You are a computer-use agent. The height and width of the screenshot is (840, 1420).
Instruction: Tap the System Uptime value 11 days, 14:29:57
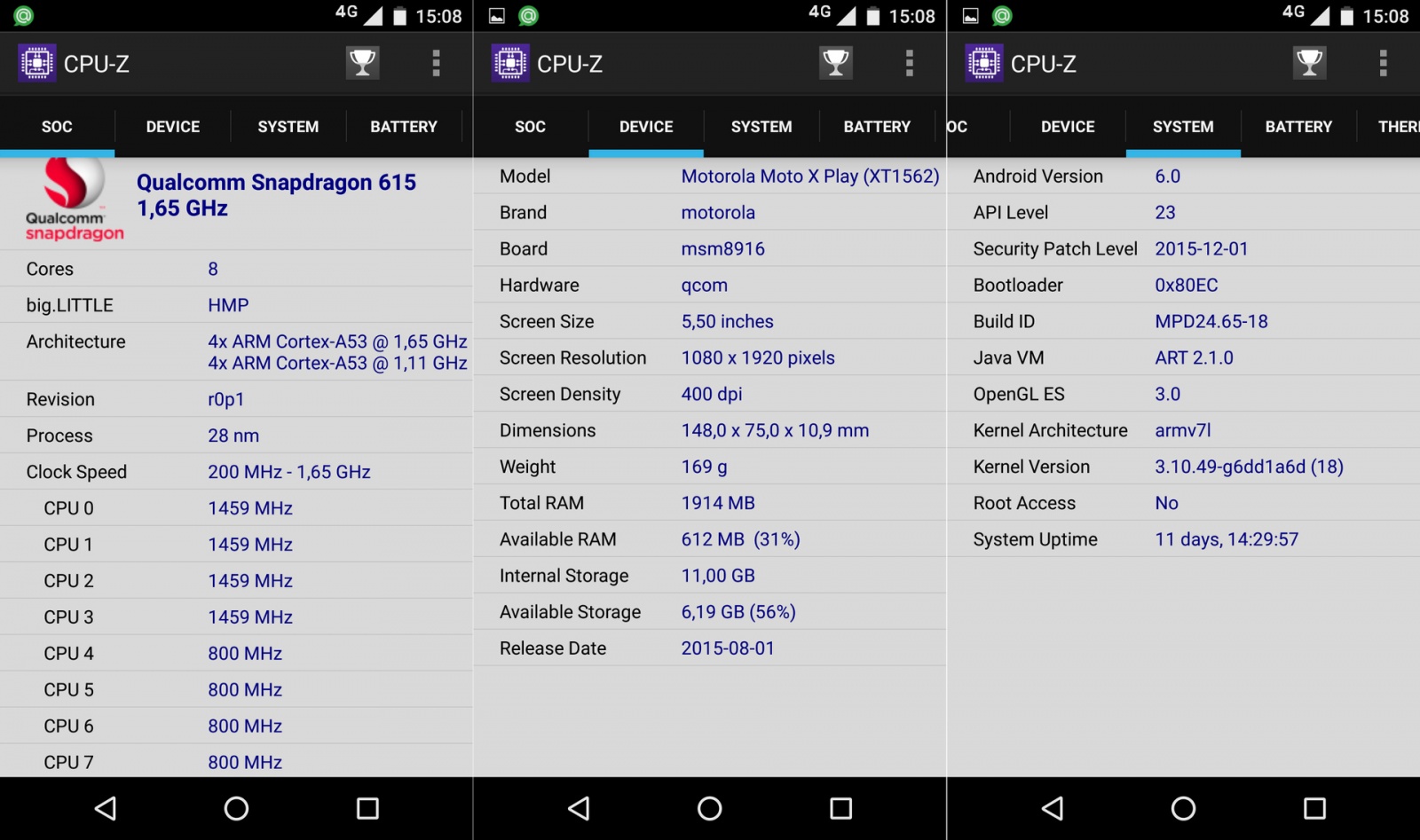[1227, 539]
